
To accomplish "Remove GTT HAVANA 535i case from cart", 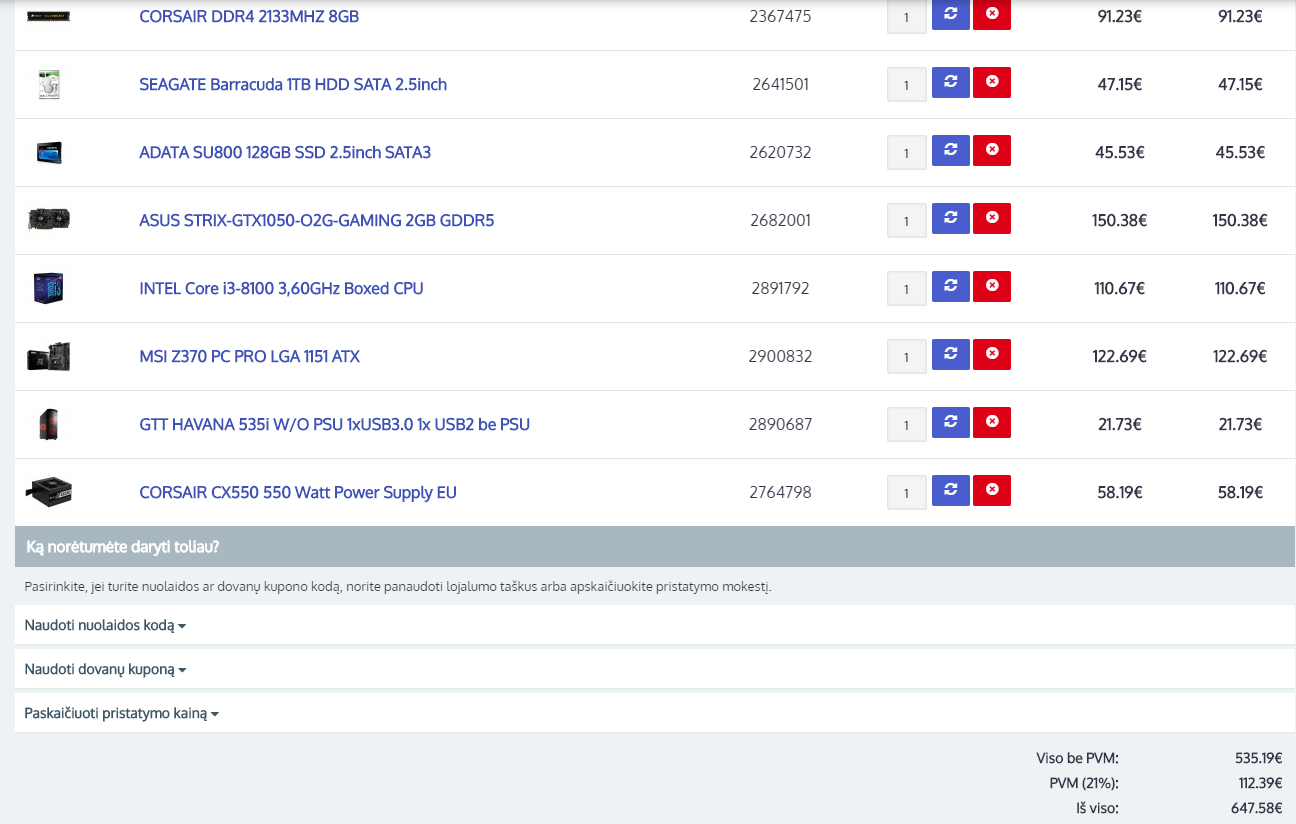I will pos(992,422).
